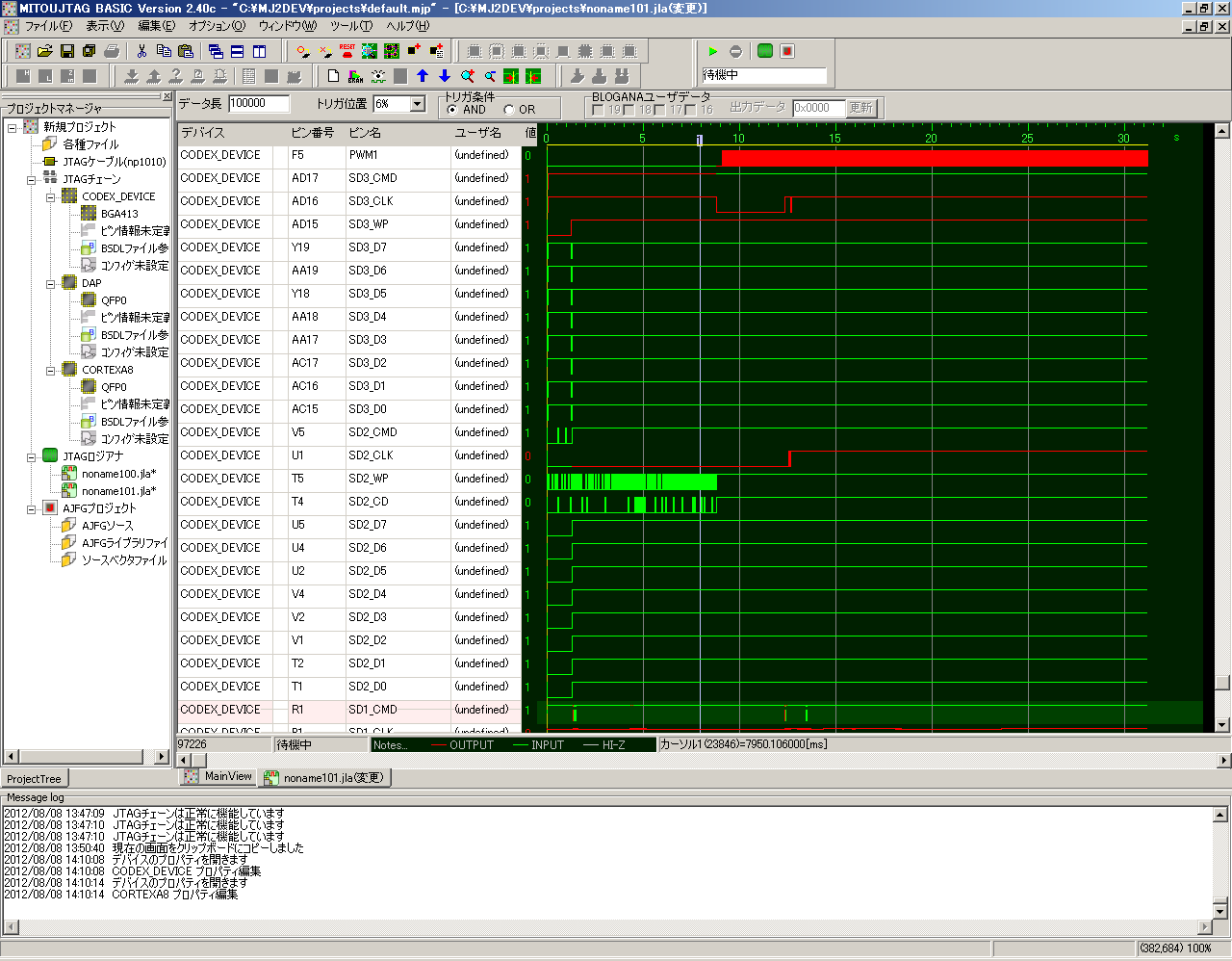Viewport: 1232px width, 961px height.
Task: Click the blue down arrow icon
Action: pyautogui.click(x=445, y=76)
